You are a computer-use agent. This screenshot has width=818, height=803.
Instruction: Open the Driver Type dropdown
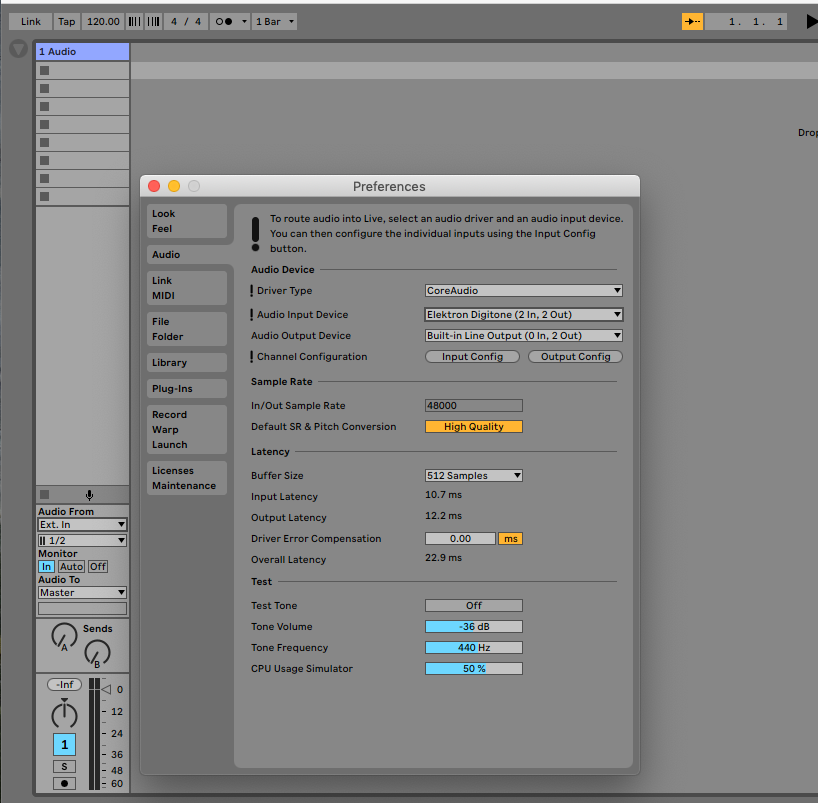pos(523,291)
